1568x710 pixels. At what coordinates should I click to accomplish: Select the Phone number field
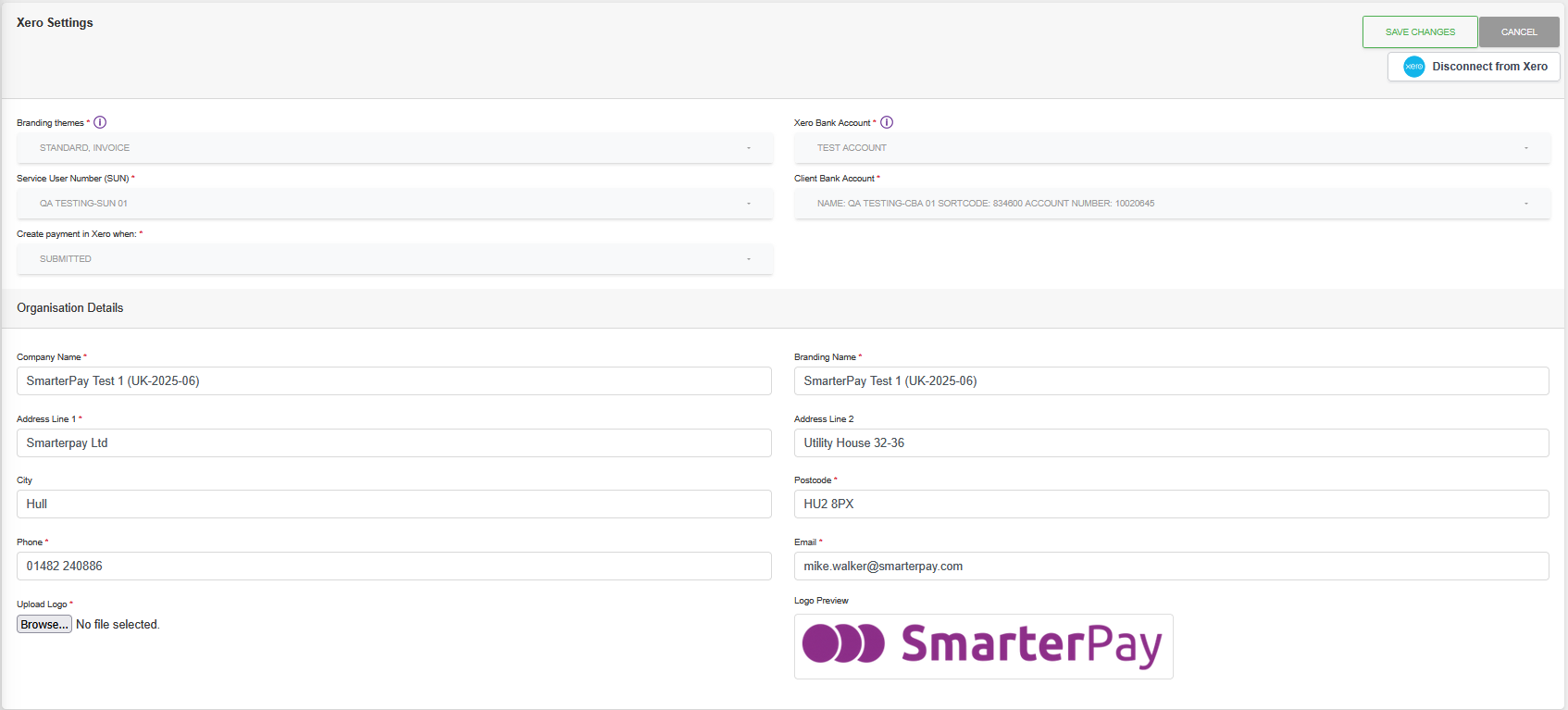pos(394,567)
